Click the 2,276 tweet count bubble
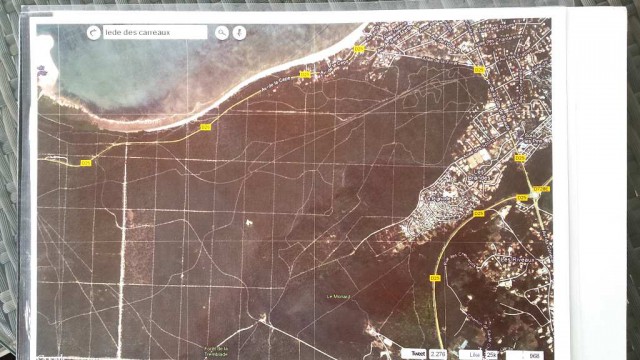Viewport: 640px width, 360px height. click(x=438, y=354)
